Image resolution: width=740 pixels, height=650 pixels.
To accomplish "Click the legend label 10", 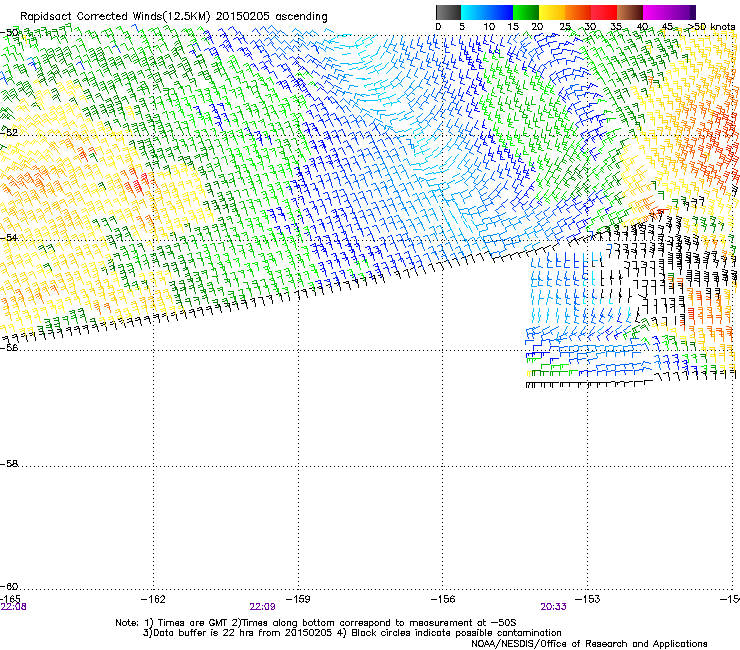I will [489, 27].
